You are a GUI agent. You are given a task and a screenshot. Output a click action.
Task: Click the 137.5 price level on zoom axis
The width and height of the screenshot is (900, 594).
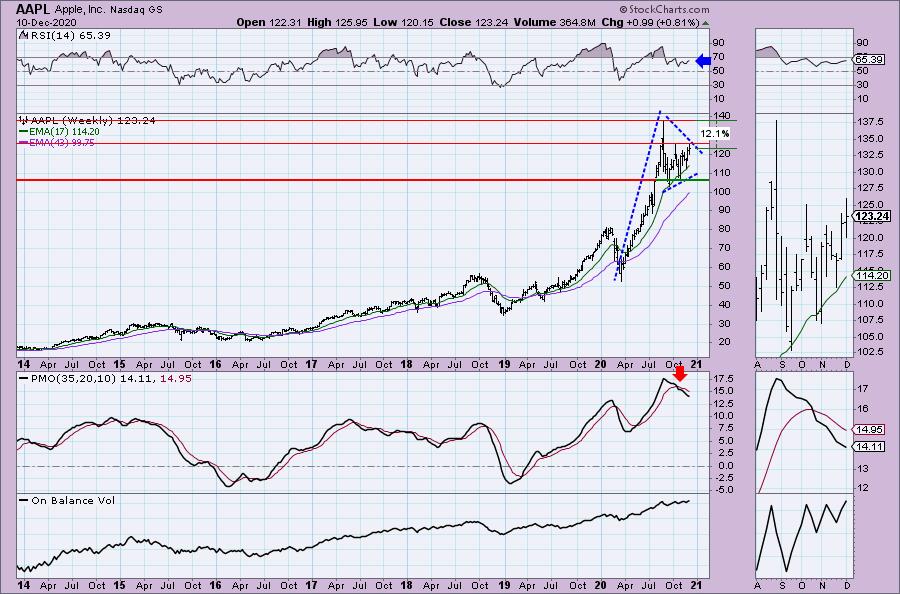pyautogui.click(x=870, y=121)
